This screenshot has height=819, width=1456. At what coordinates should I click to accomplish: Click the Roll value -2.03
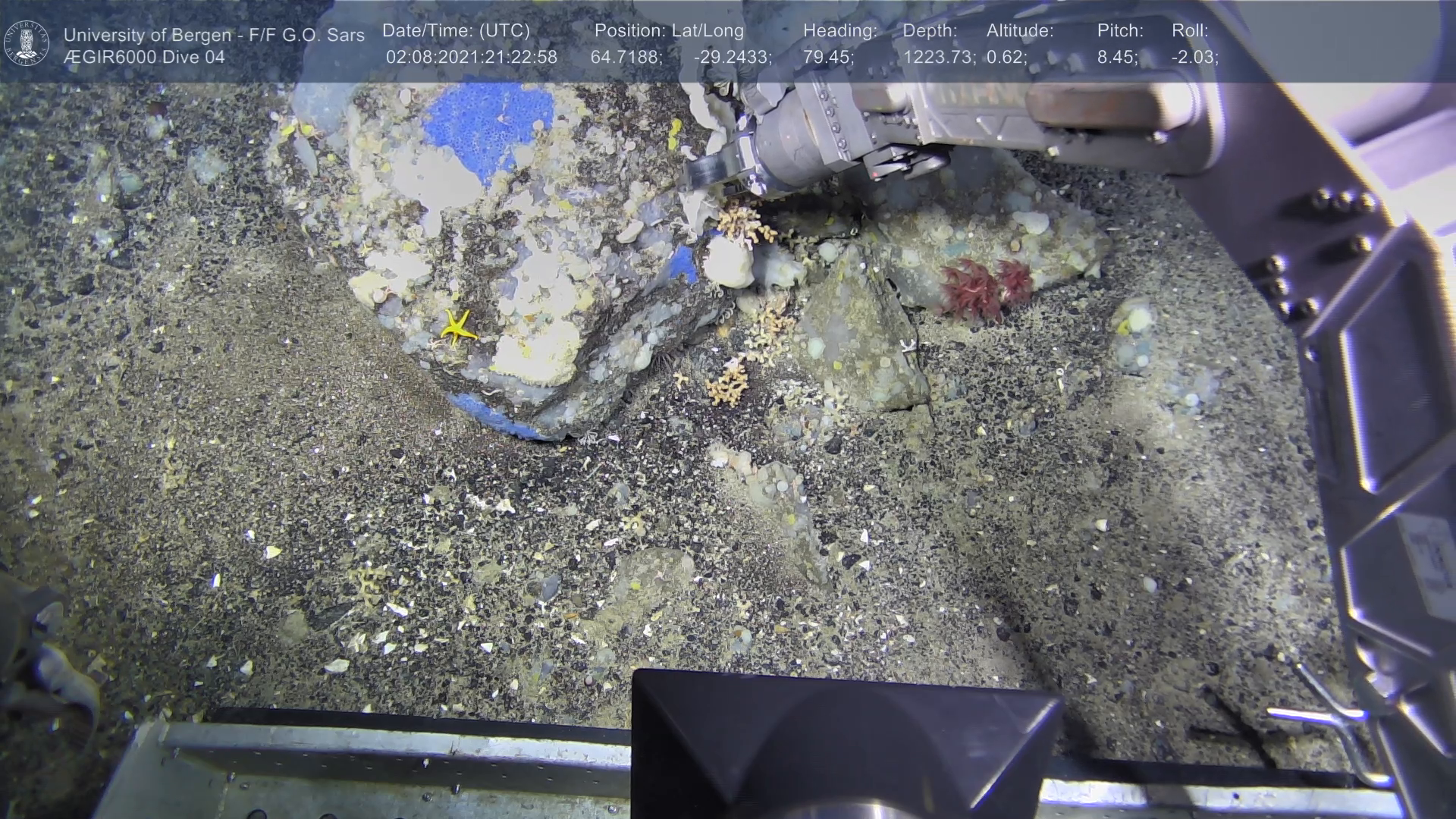click(1194, 58)
